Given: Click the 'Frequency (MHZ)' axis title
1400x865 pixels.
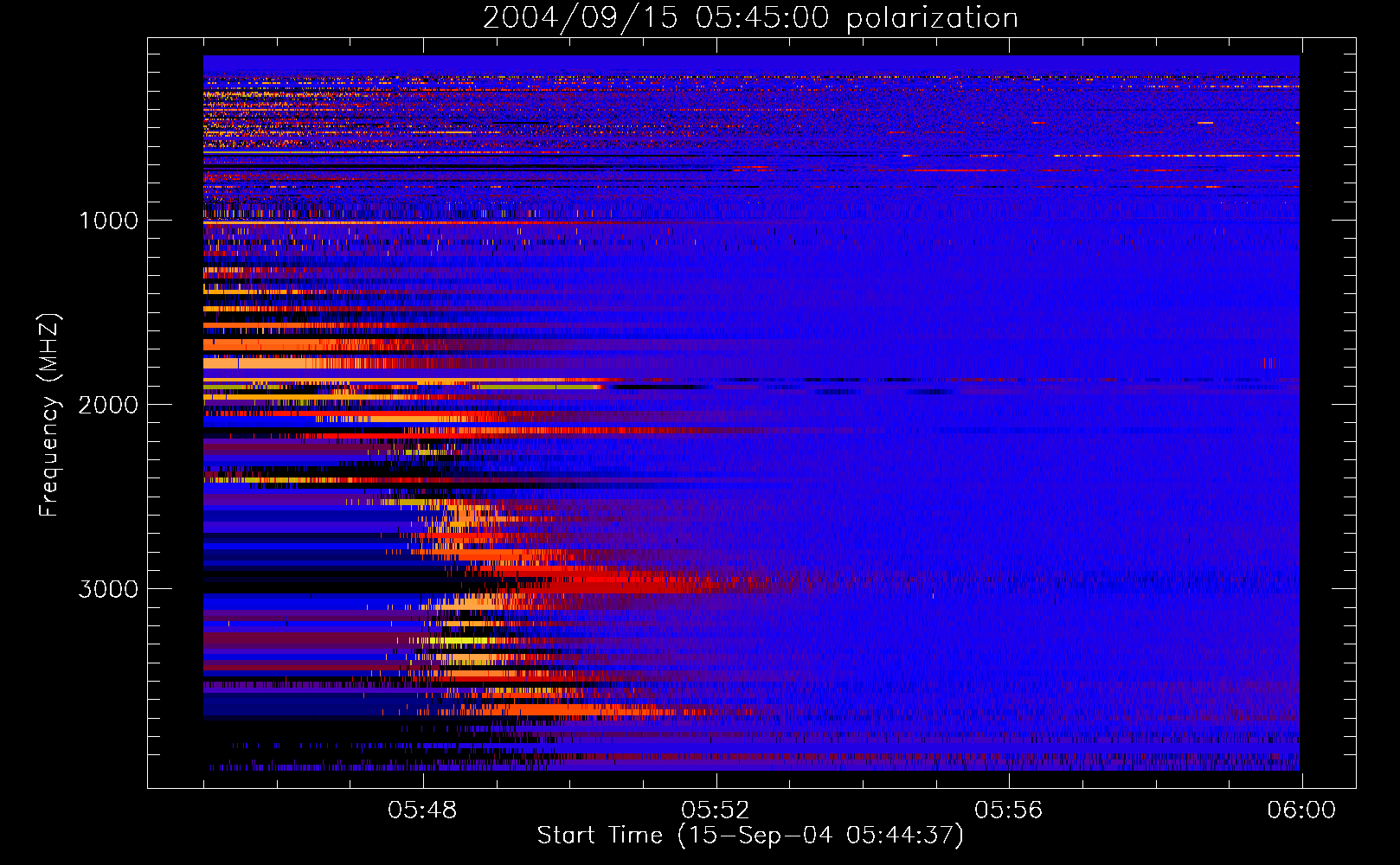Looking at the screenshot, I should 49,414.
